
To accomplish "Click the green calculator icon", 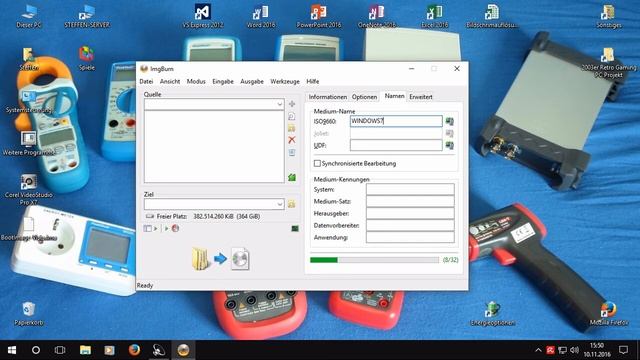I will (x=292, y=177).
